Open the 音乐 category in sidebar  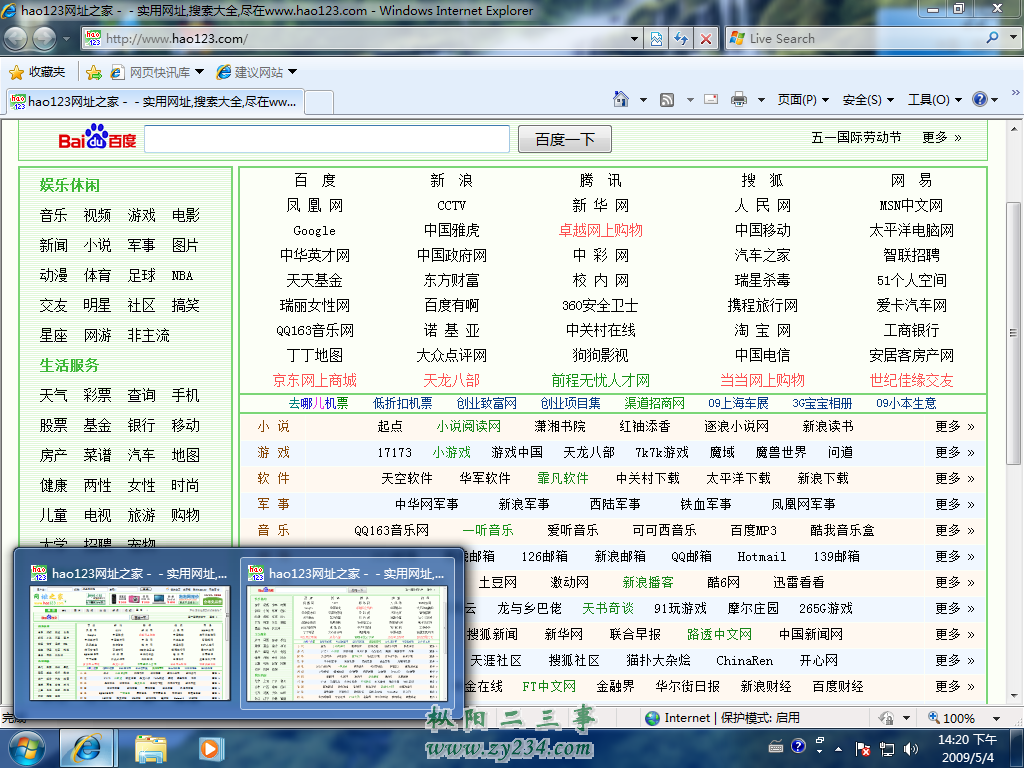pyautogui.click(x=54, y=216)
